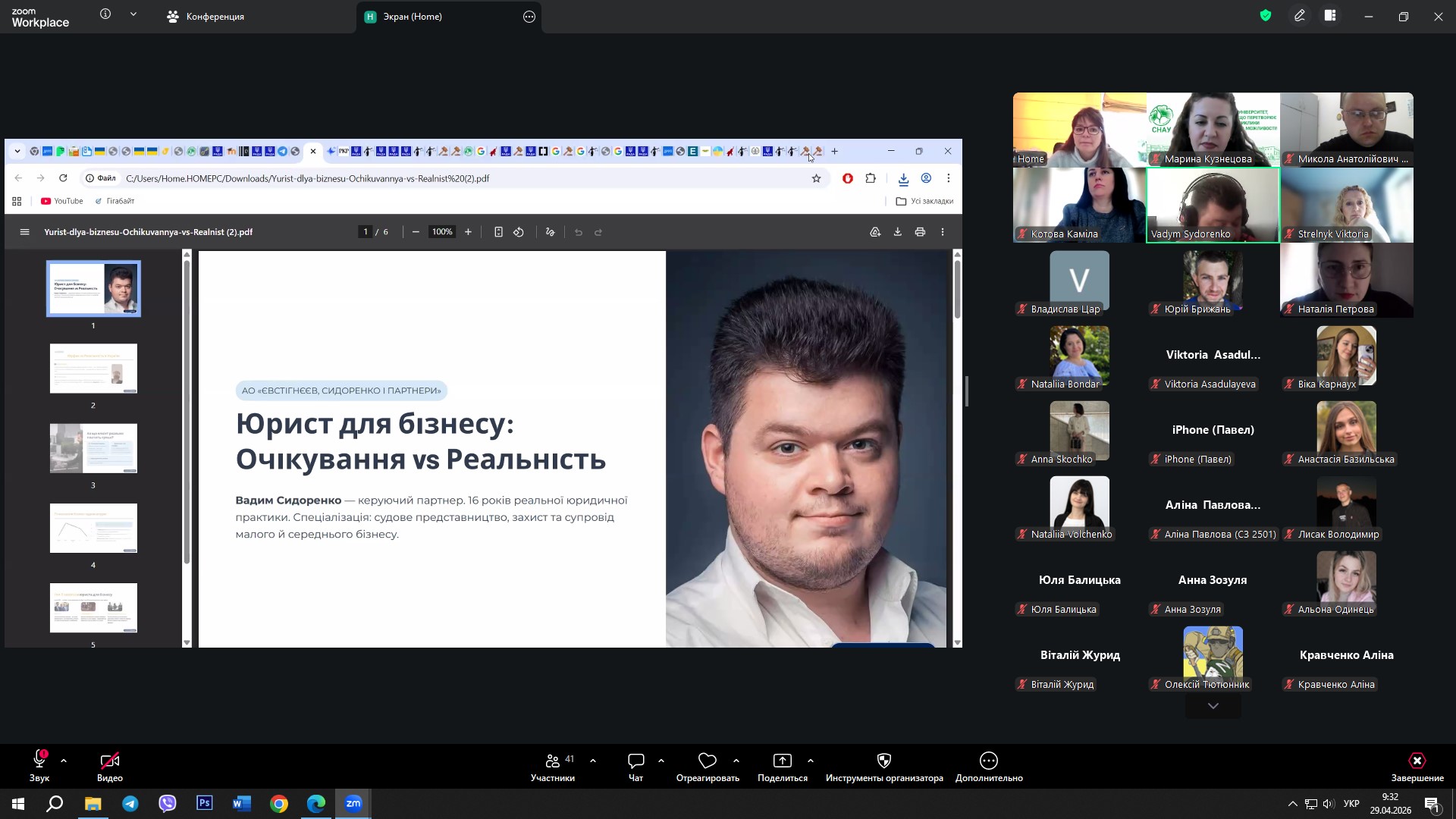Change the Zoom layout view icon
Screen dimensions: 1456x819
click(1330, 16)
